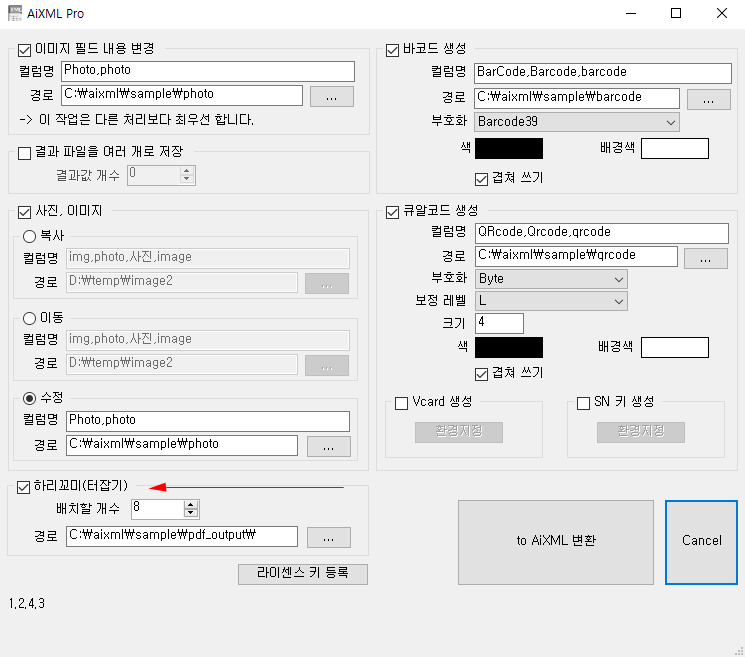Increase the 배치할 개수 spinner value
Image resolution: width=745 pixels, height=657 pixels.
click(192, 504)
